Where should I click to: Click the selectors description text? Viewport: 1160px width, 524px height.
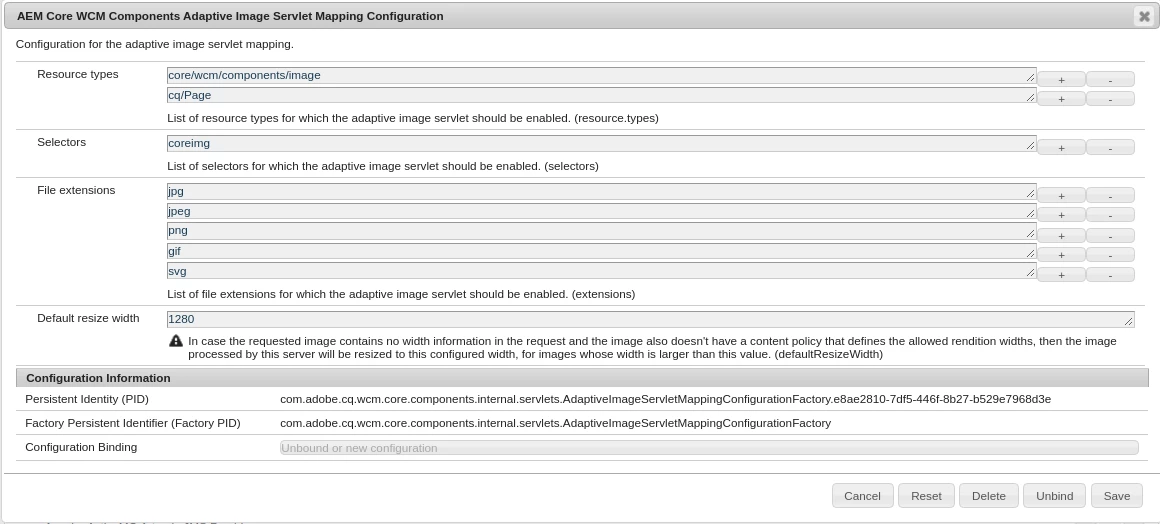[383, 167]
